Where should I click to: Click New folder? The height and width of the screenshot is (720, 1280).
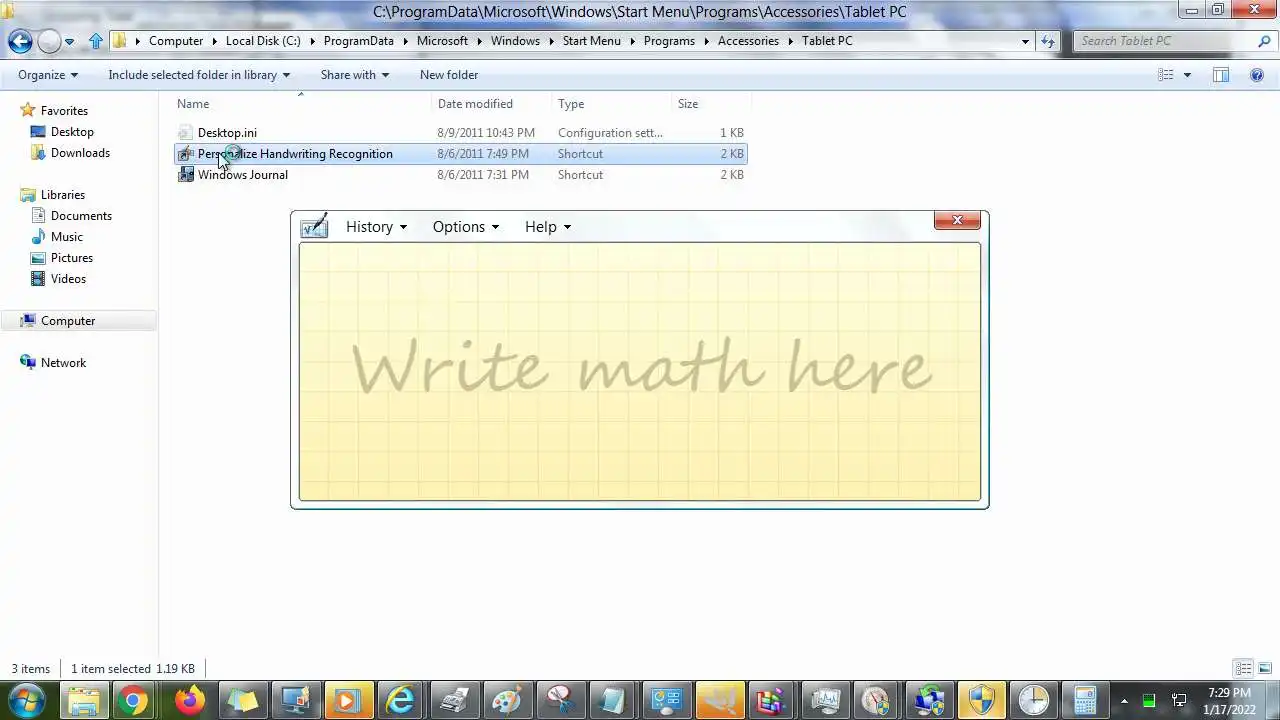tap(449, 75)
